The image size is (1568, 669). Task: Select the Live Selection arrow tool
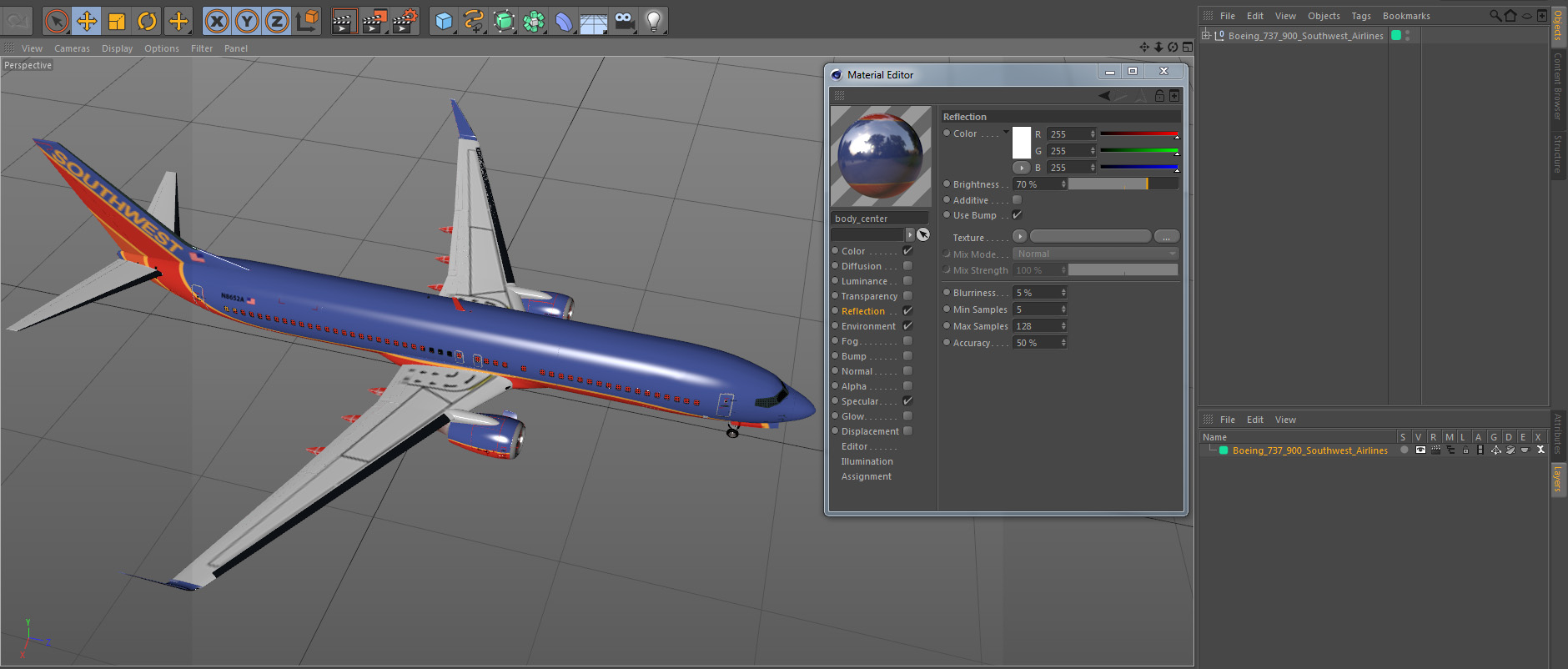point(57,21)
